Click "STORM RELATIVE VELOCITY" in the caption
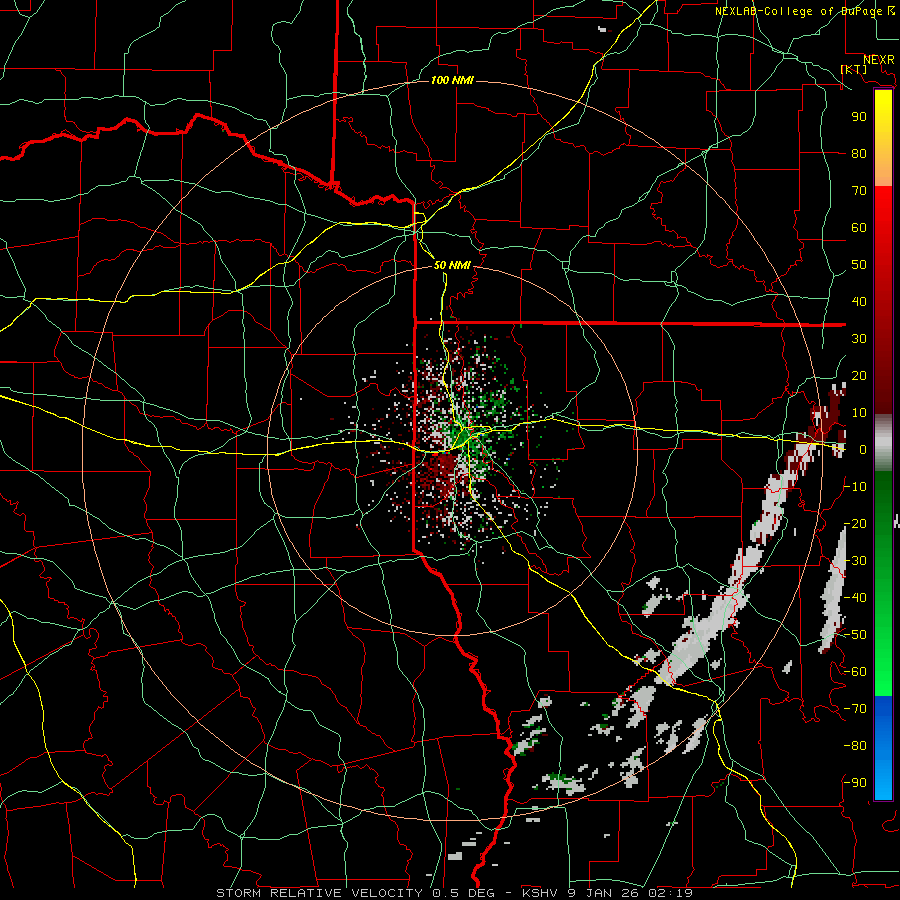Viewport: 900px width, 900px height. (x=319, y=893)
